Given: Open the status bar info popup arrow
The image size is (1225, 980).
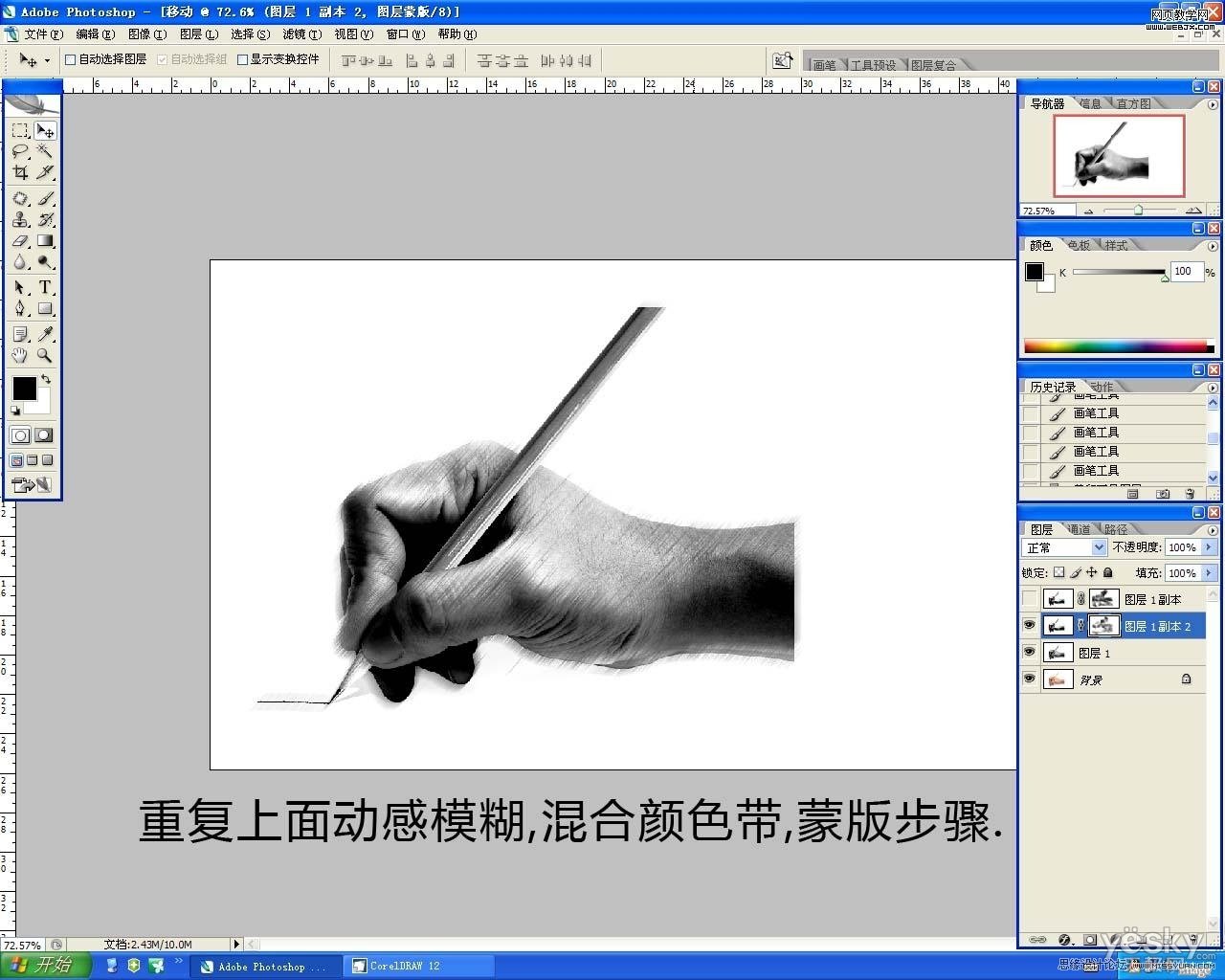Looking at the screenshot, I should pyautogui.click(x=236, y=945).
